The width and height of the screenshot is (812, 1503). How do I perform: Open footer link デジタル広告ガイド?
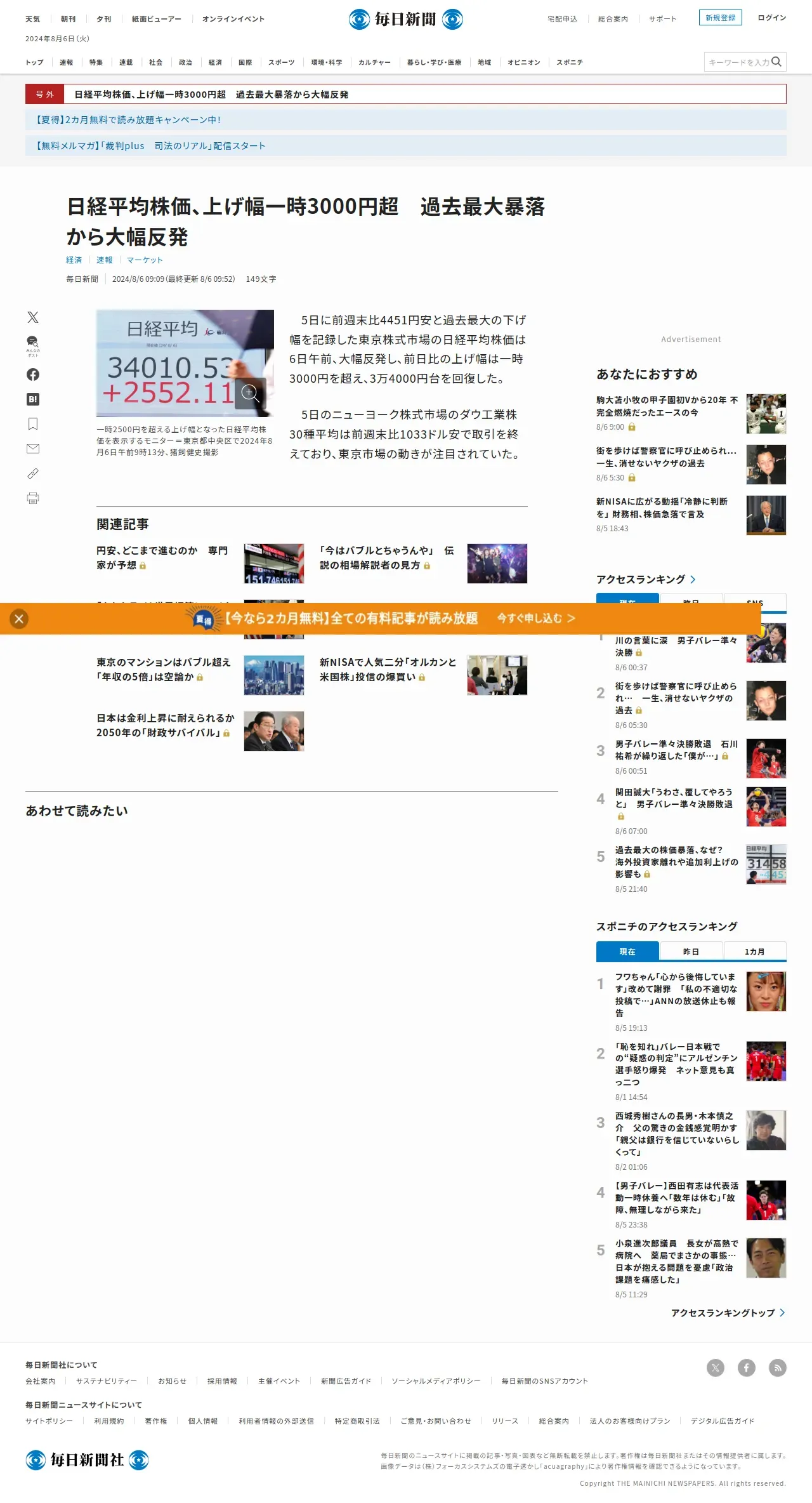[723, 1421]
